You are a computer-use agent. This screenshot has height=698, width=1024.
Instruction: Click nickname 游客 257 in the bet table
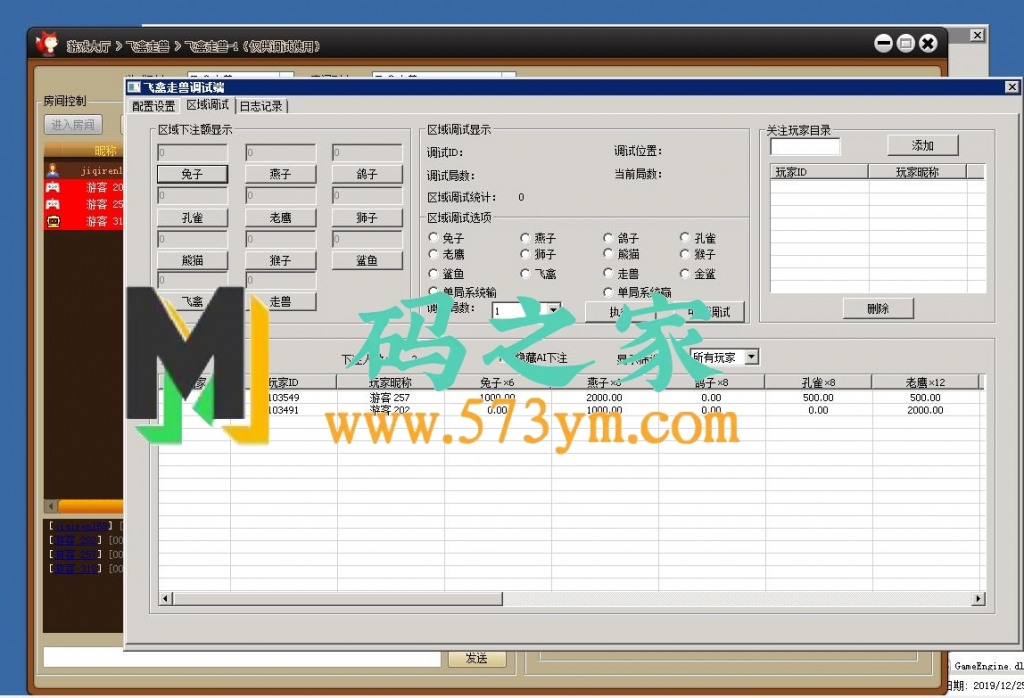point(390,397)
